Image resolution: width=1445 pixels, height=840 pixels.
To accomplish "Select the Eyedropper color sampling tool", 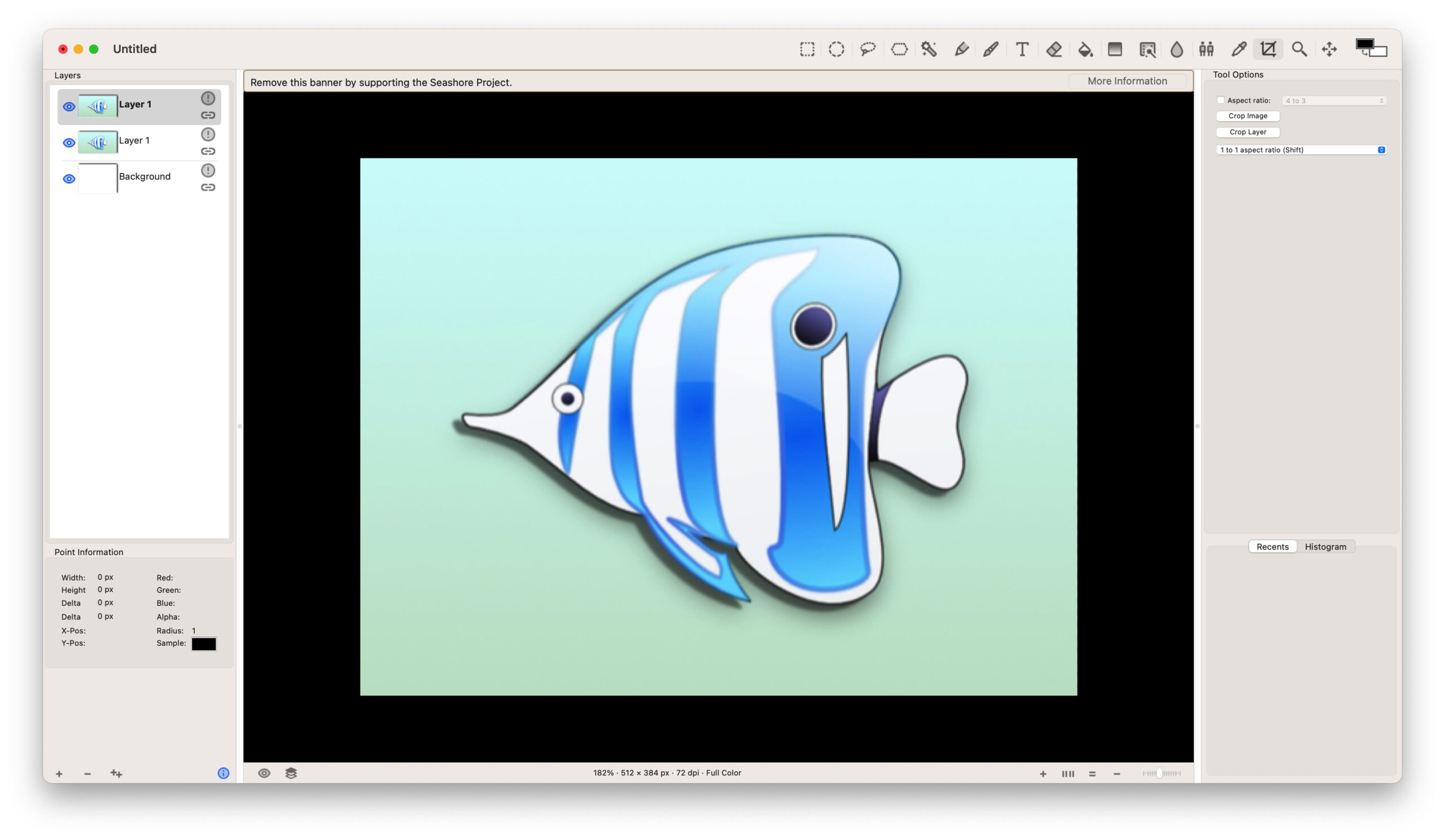I will pyautogui.click(x=1238, y=49).
